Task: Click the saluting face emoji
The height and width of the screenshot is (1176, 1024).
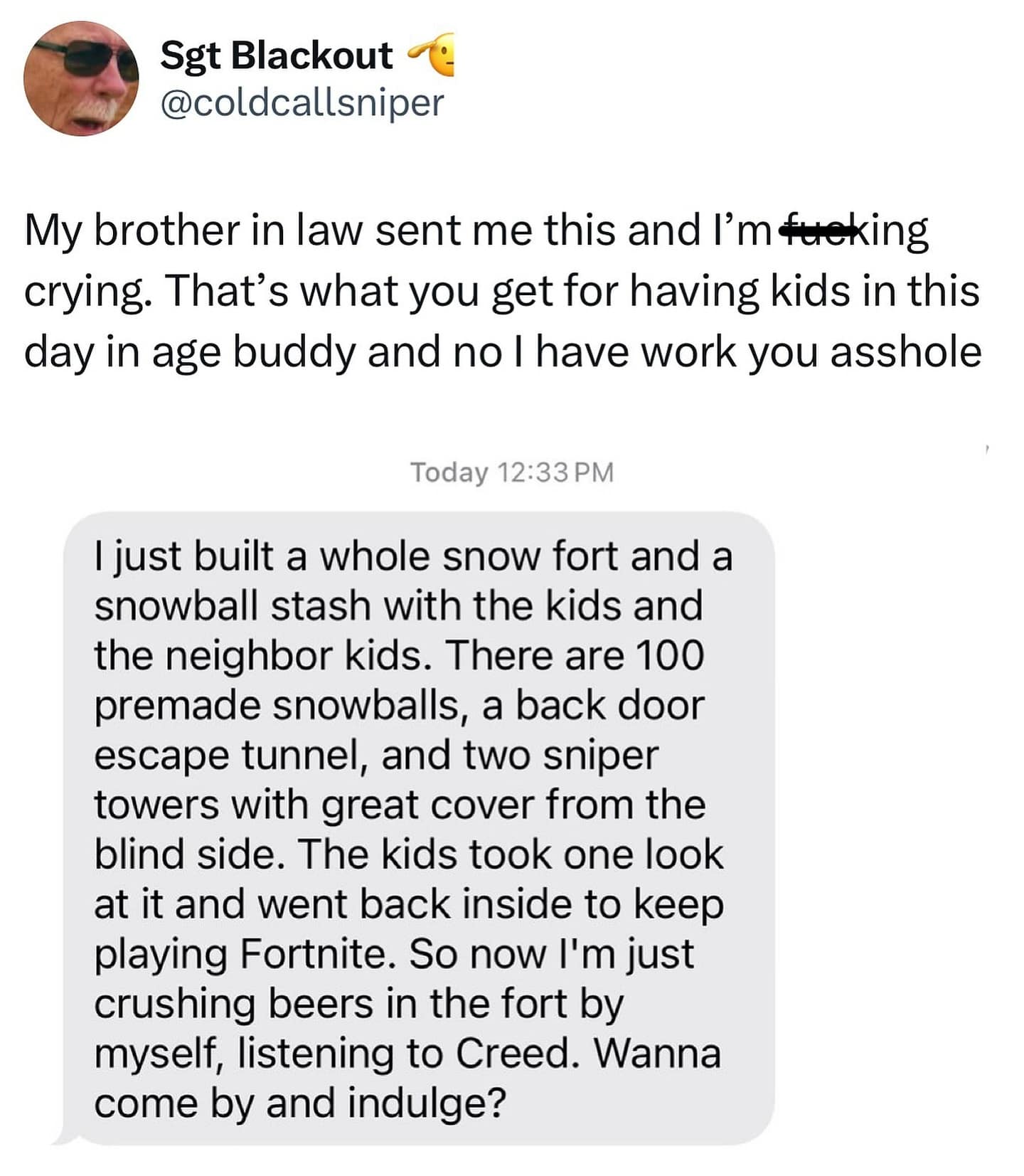Action: pyautogui.click(x=434, y=55)
